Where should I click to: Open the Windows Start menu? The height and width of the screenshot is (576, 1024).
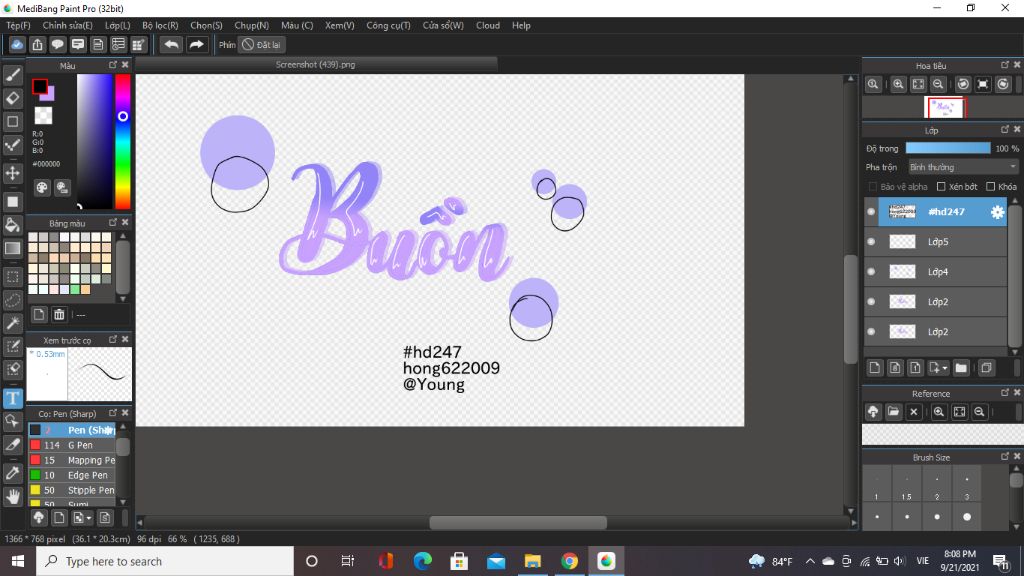click(18, 561)
